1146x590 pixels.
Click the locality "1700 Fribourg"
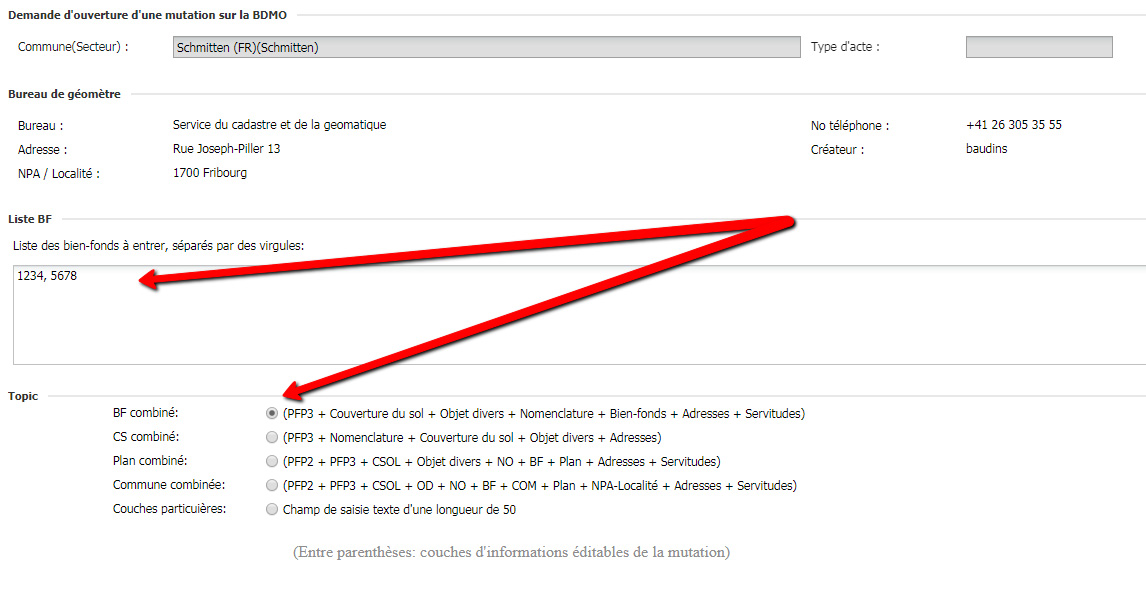209,173
